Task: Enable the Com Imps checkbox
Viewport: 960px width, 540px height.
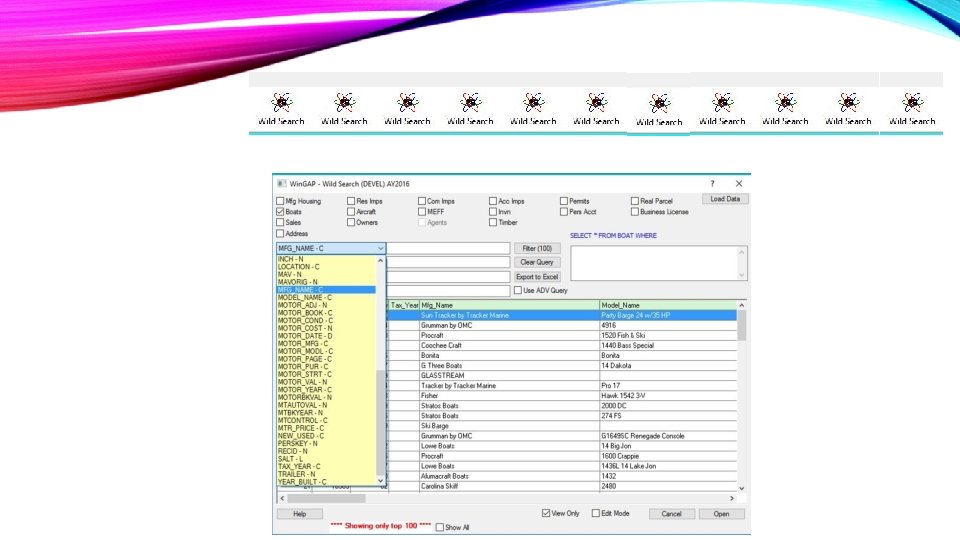Action: tap(422, 201)
